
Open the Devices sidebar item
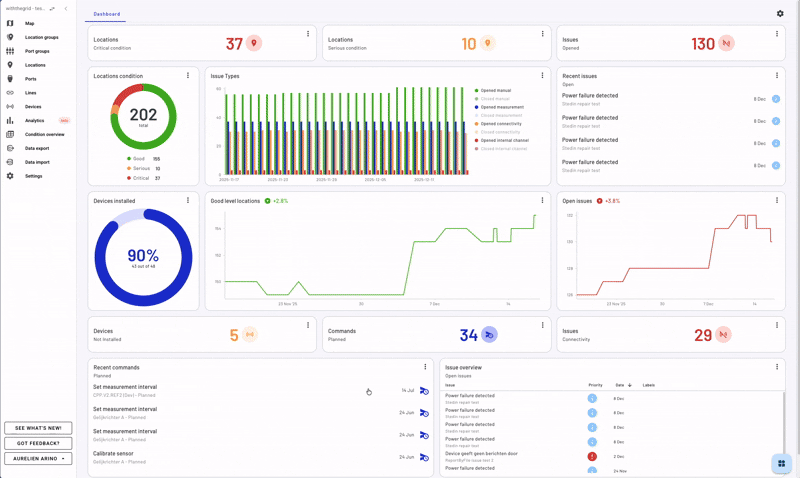point(33,106)
